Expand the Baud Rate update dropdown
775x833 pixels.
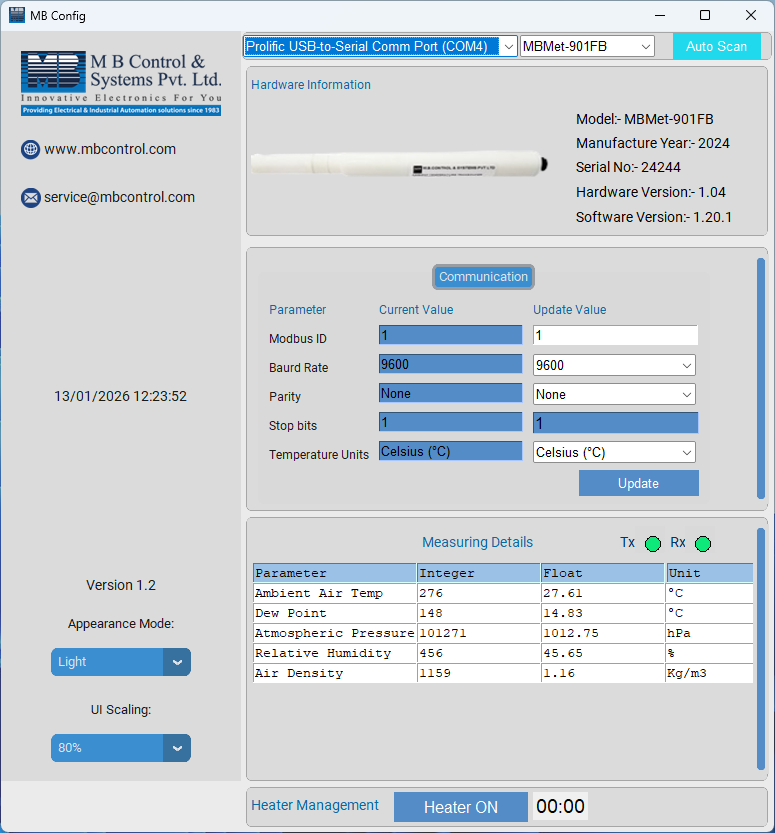click(614, 366)
